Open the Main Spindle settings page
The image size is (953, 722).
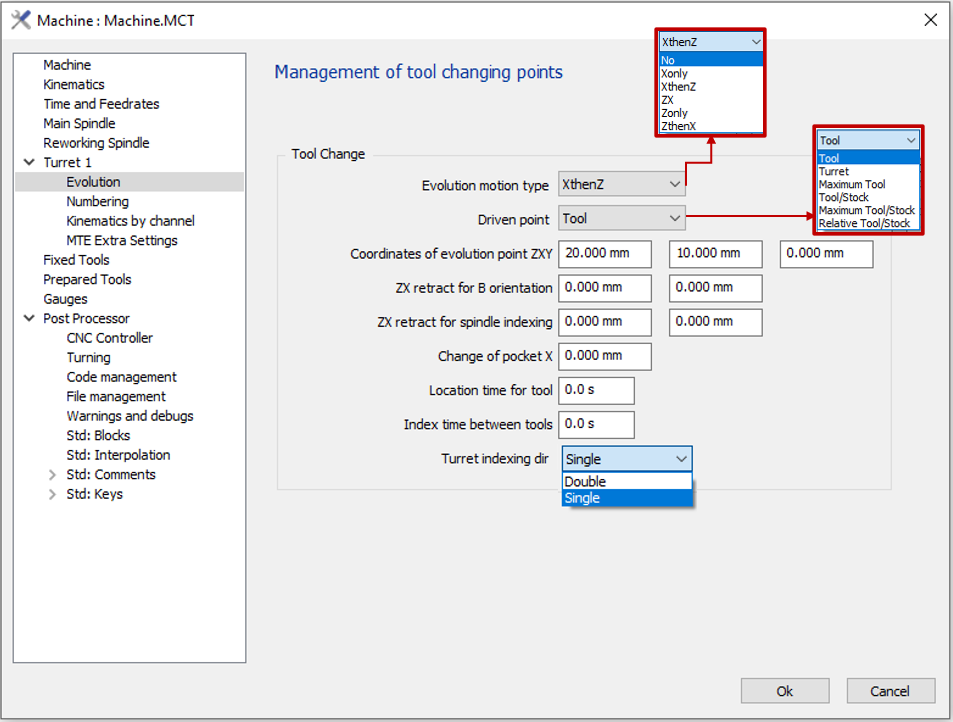79,124
